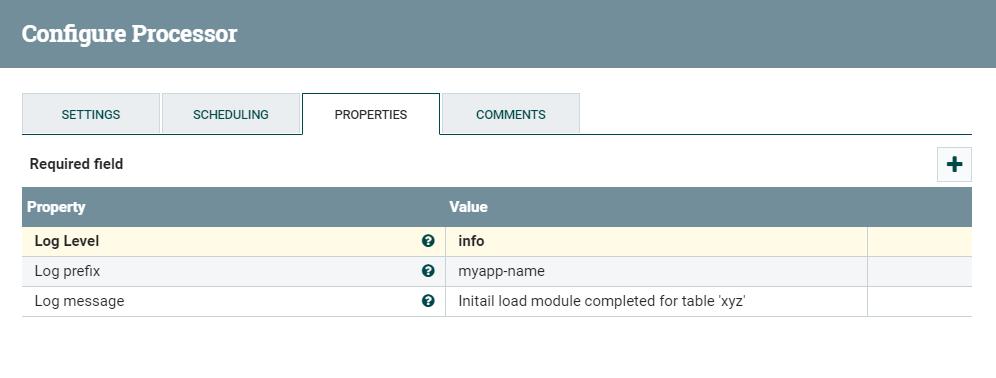Click the Value column header
Screen dimensions: 996x378
tap(468, 207)
